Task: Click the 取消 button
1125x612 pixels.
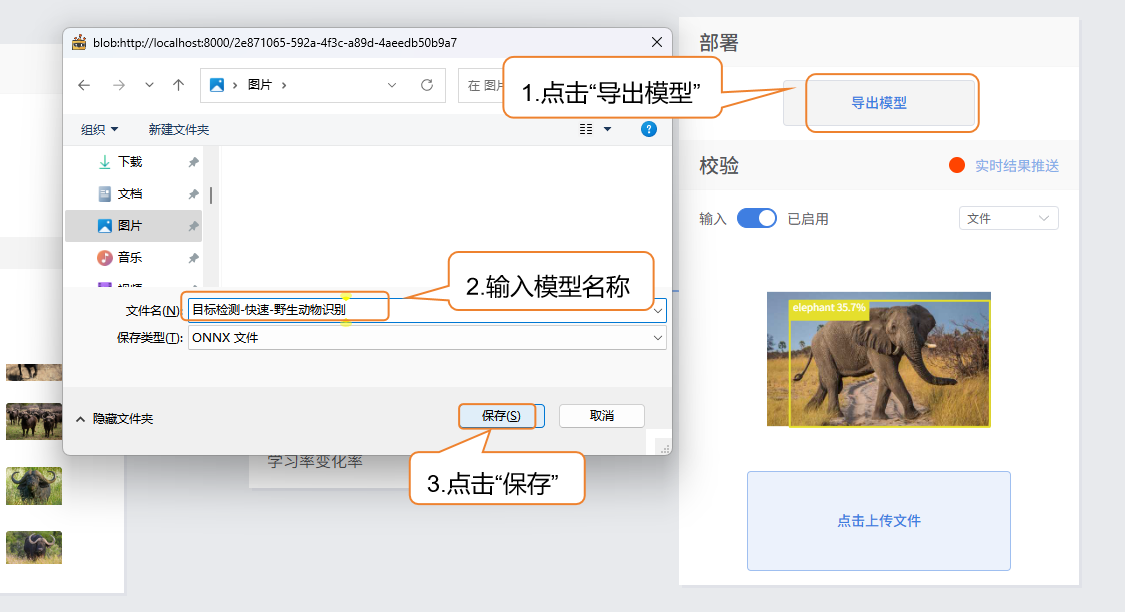Action: [x=601, y=416]
